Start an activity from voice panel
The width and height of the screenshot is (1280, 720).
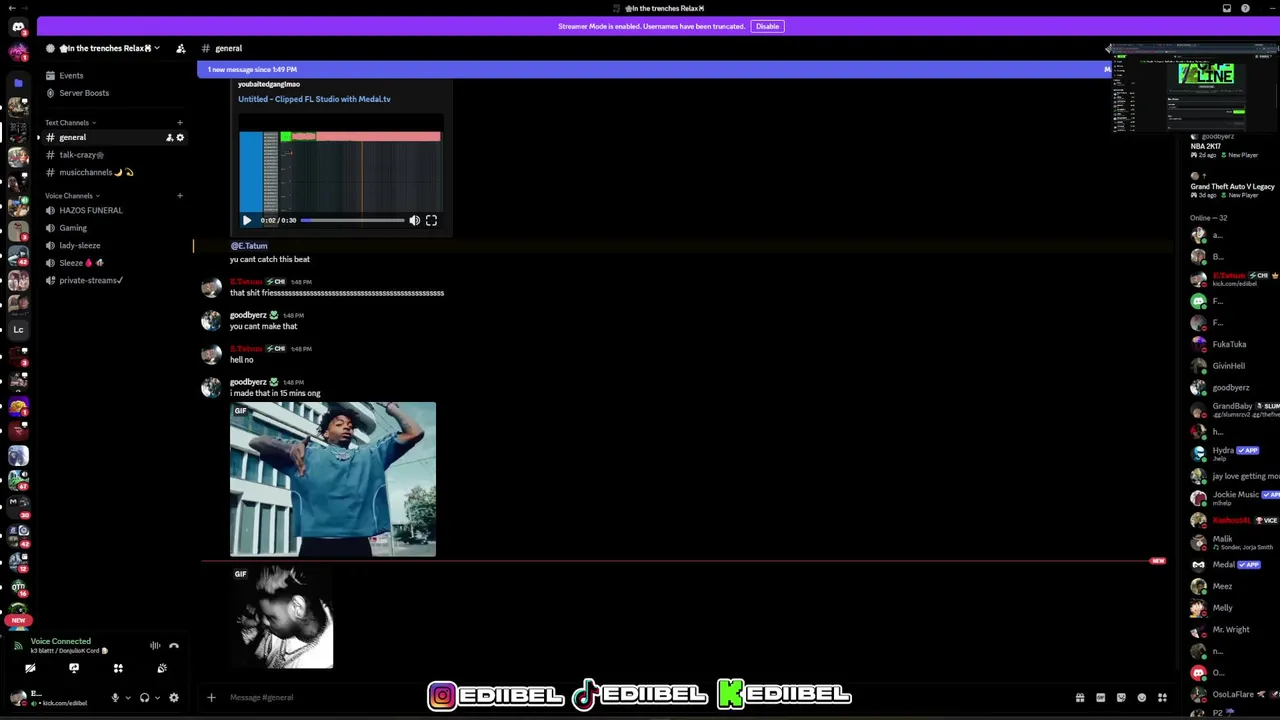[118, 668]
